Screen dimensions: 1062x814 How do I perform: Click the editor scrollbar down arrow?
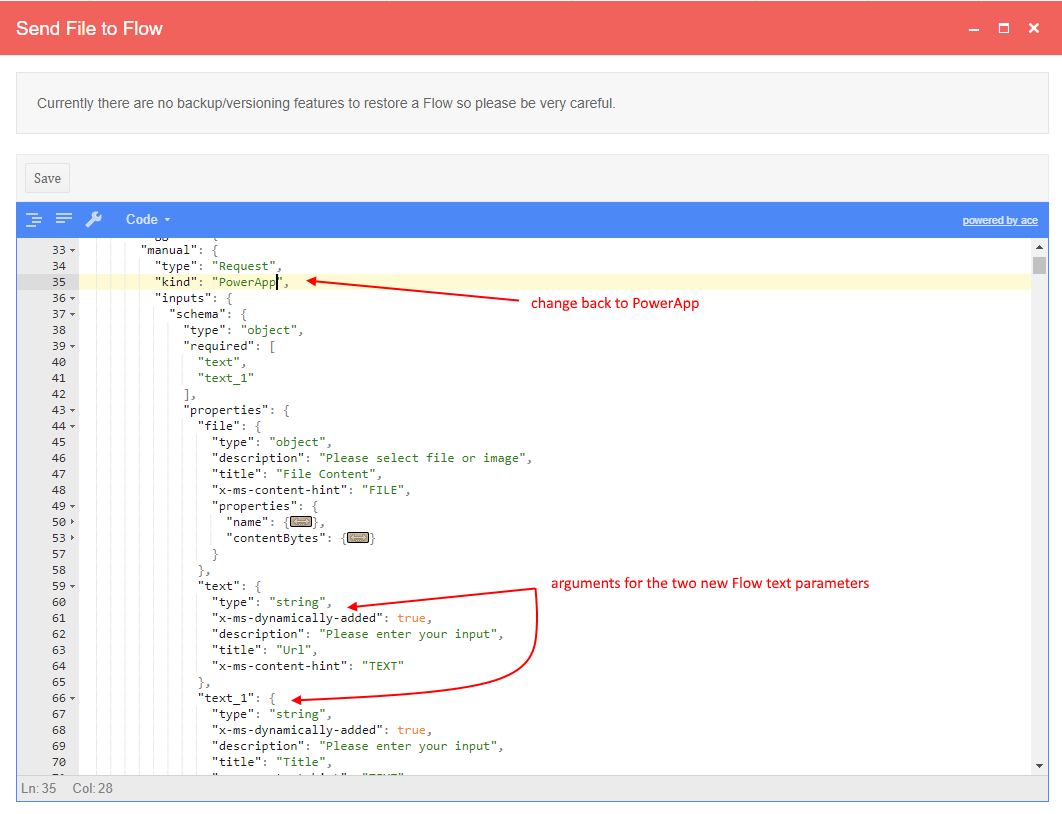coord(1039,765)
